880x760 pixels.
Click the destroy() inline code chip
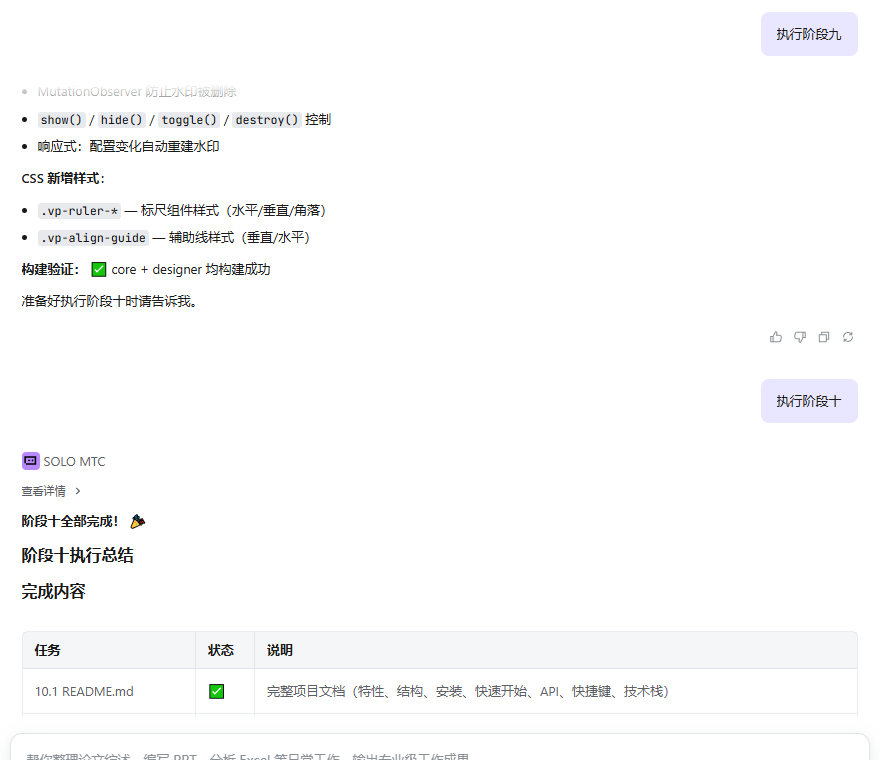pos(266,120)
